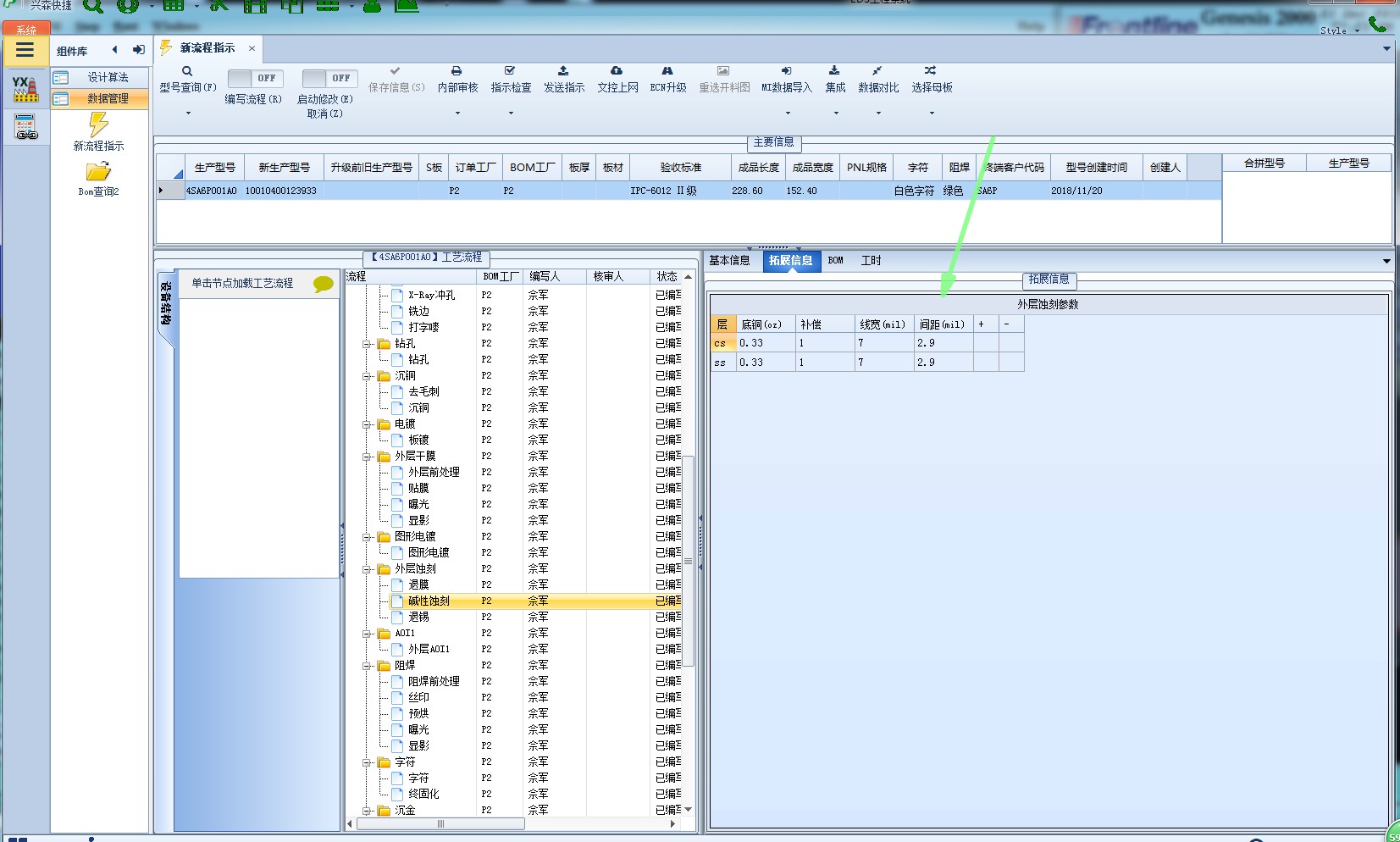Open the calculator module icon

tap(25, 128)
